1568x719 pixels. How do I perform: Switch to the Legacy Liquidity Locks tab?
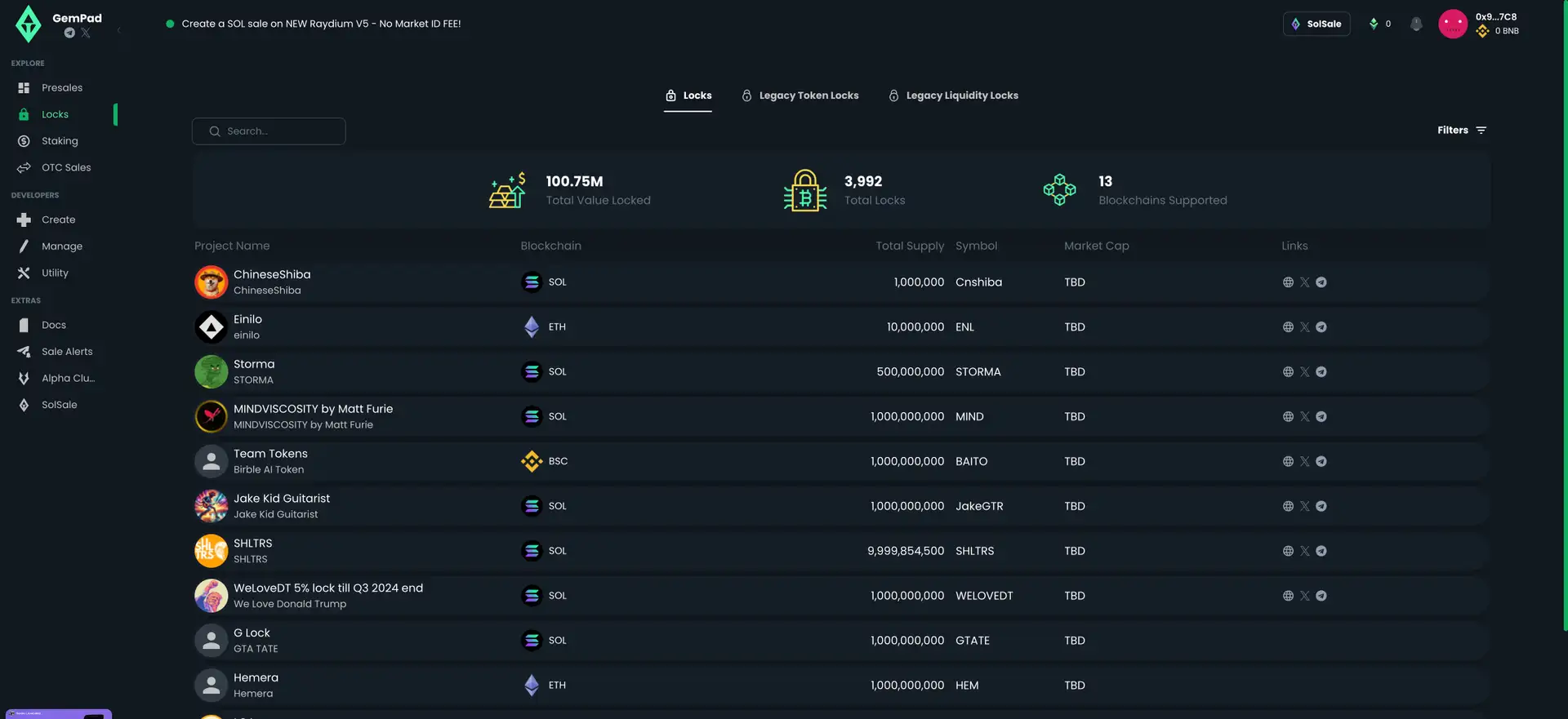[x=953, y=95]
